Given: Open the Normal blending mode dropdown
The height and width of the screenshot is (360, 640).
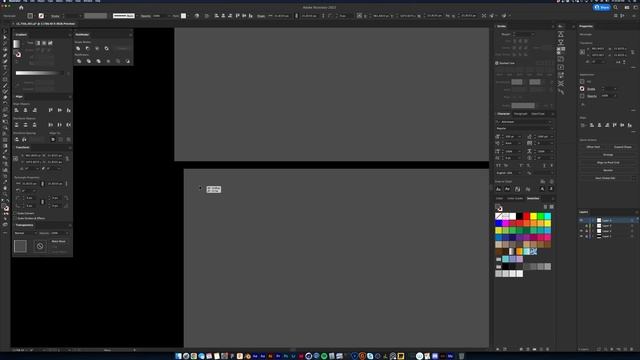Looking at the screenshot, I should coord(25,233).
